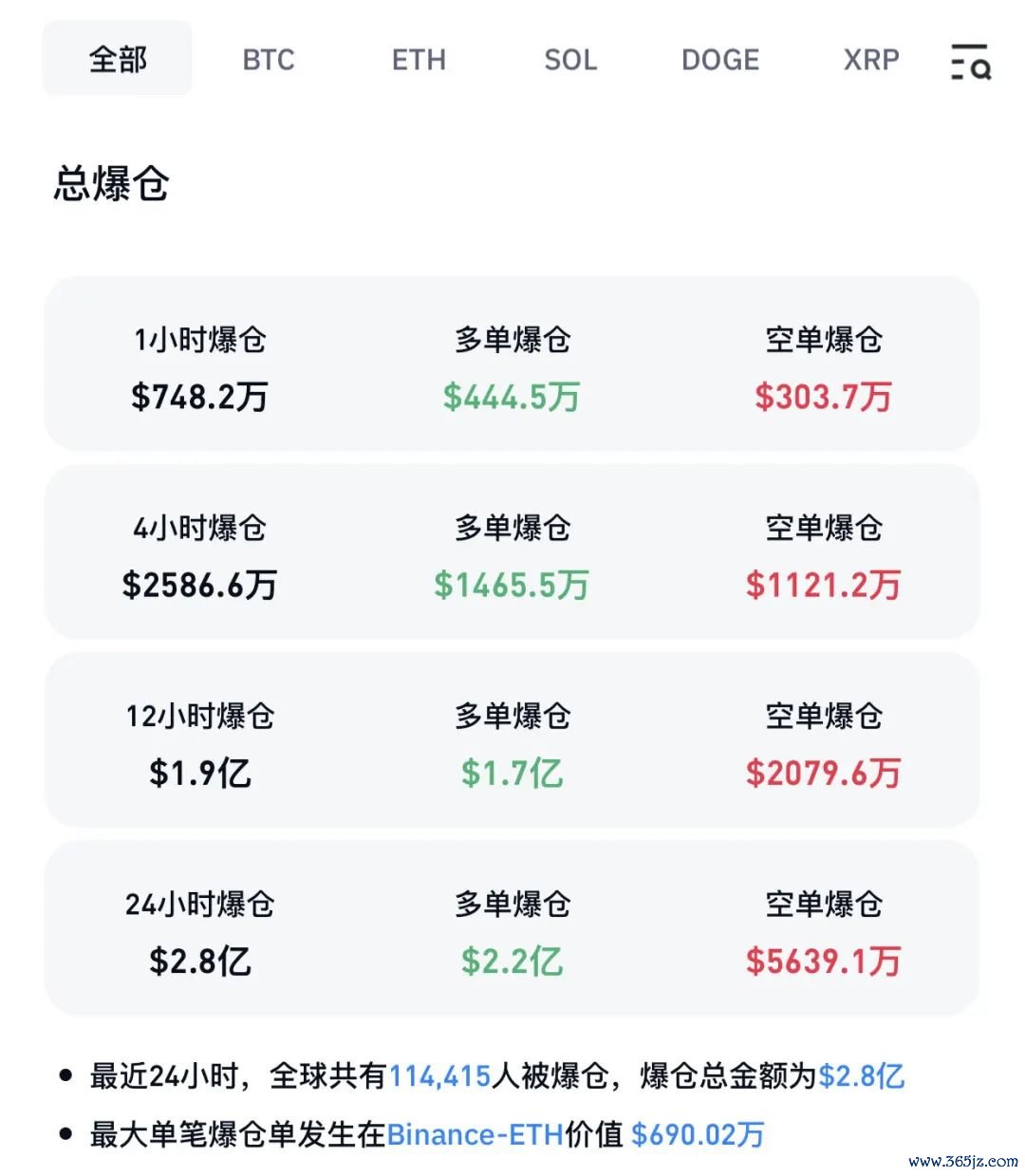Screen dimensions: 1025x1176
Task: Click the Binance-ETH link
Action: click(x=475, y=1134)
